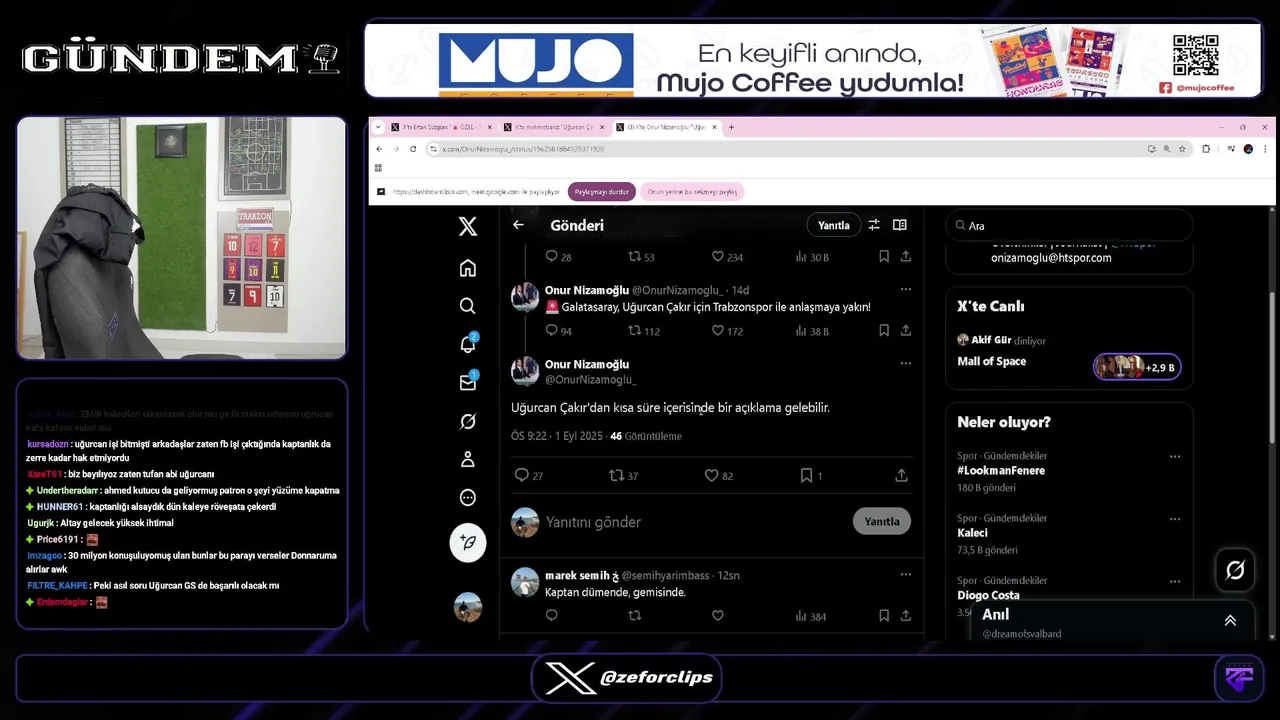Focus the Ara search field

click(x=1069, y=226)
